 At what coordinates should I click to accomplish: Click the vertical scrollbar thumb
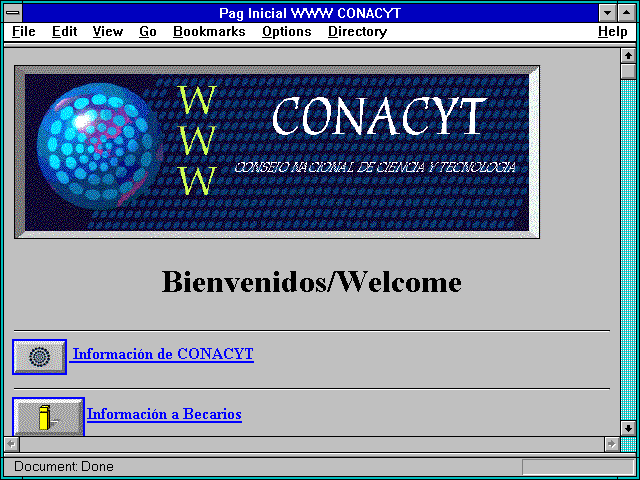click(x=628, y=71)
